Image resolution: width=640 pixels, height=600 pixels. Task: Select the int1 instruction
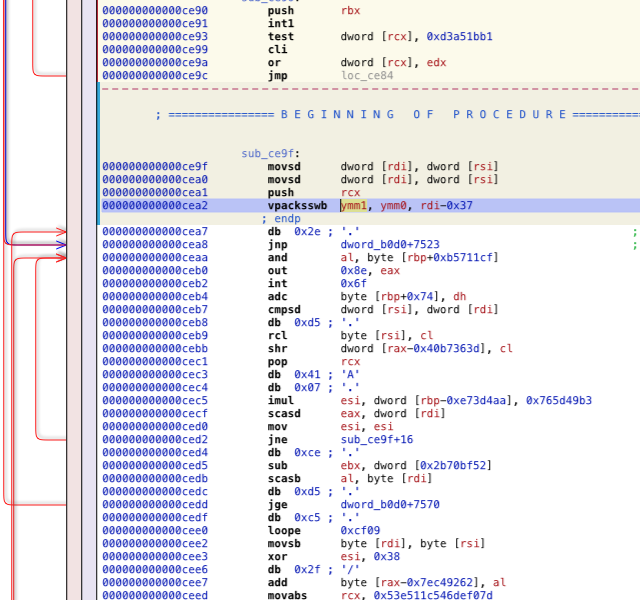coord(281,24)
